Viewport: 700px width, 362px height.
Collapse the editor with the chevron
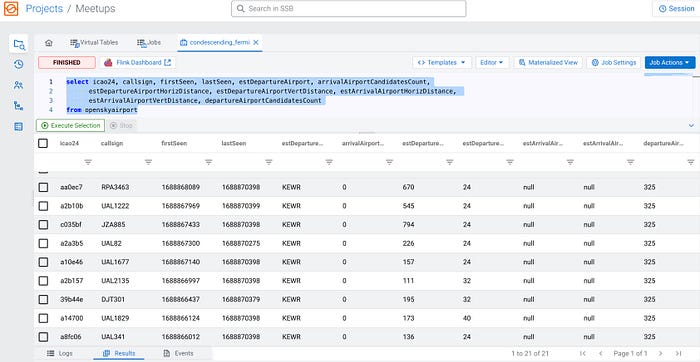691,126
